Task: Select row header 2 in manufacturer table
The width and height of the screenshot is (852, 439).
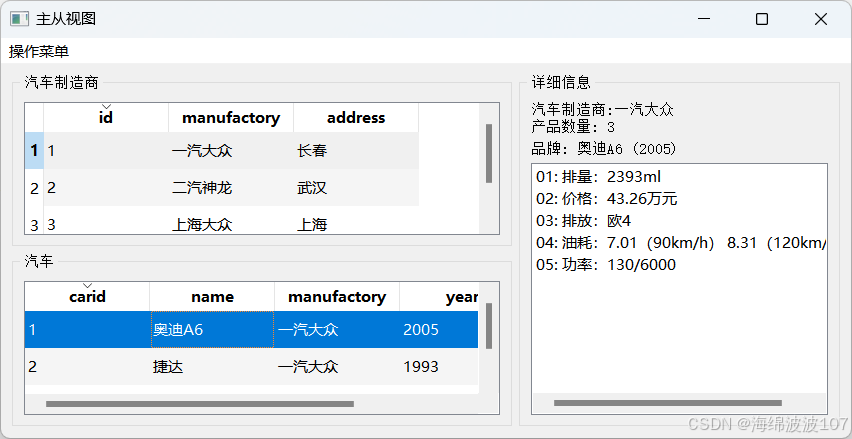Action: pos(34,188)
